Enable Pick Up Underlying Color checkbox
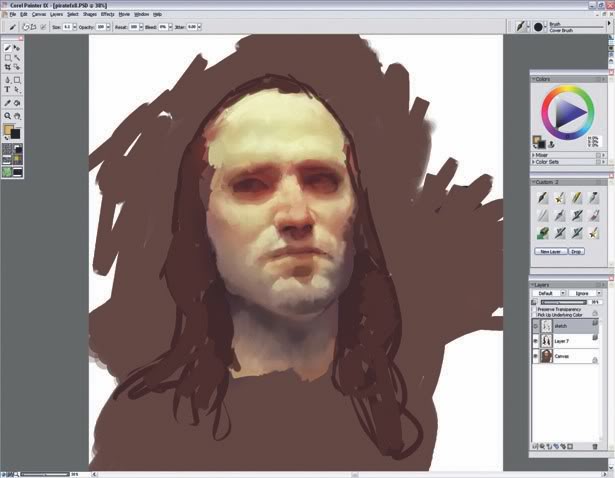This screenshot has width=615, height=478. (534, 314)
